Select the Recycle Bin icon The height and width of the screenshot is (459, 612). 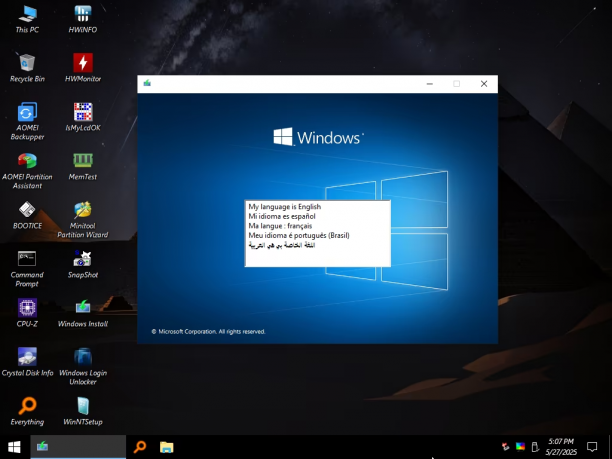27,68
